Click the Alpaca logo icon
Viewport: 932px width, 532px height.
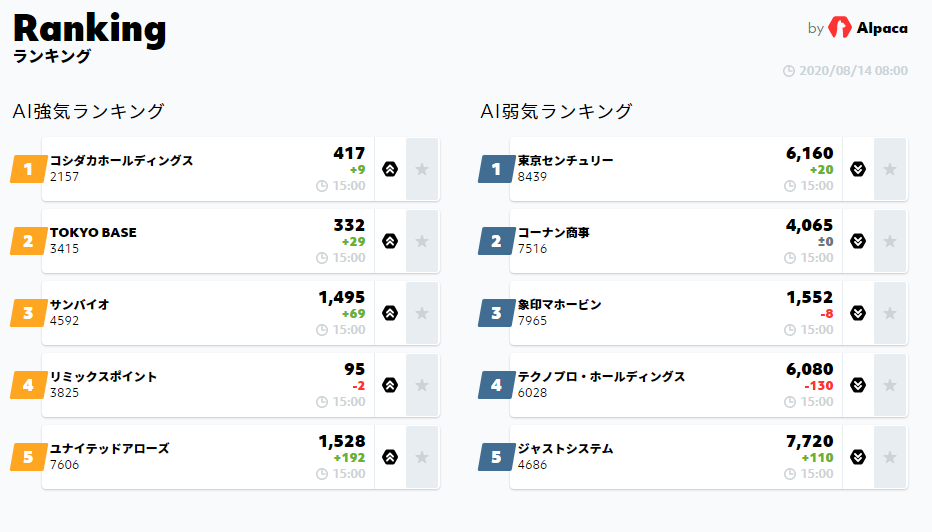[840, 27]
